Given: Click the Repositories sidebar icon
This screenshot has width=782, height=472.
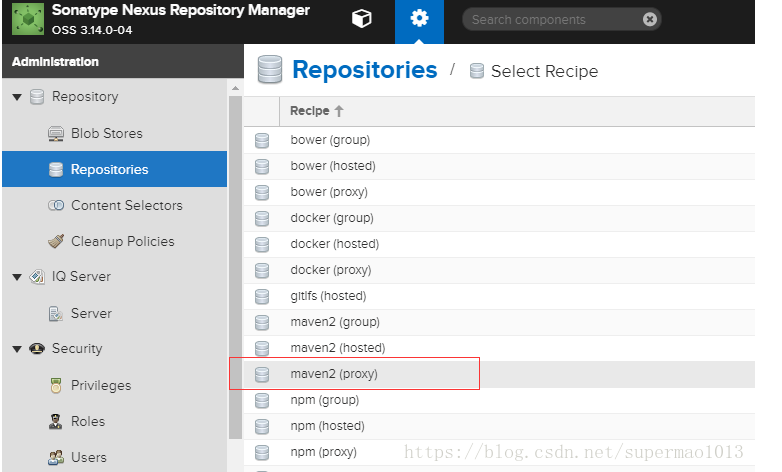Looking at the screenshot, I should (56, 170).
